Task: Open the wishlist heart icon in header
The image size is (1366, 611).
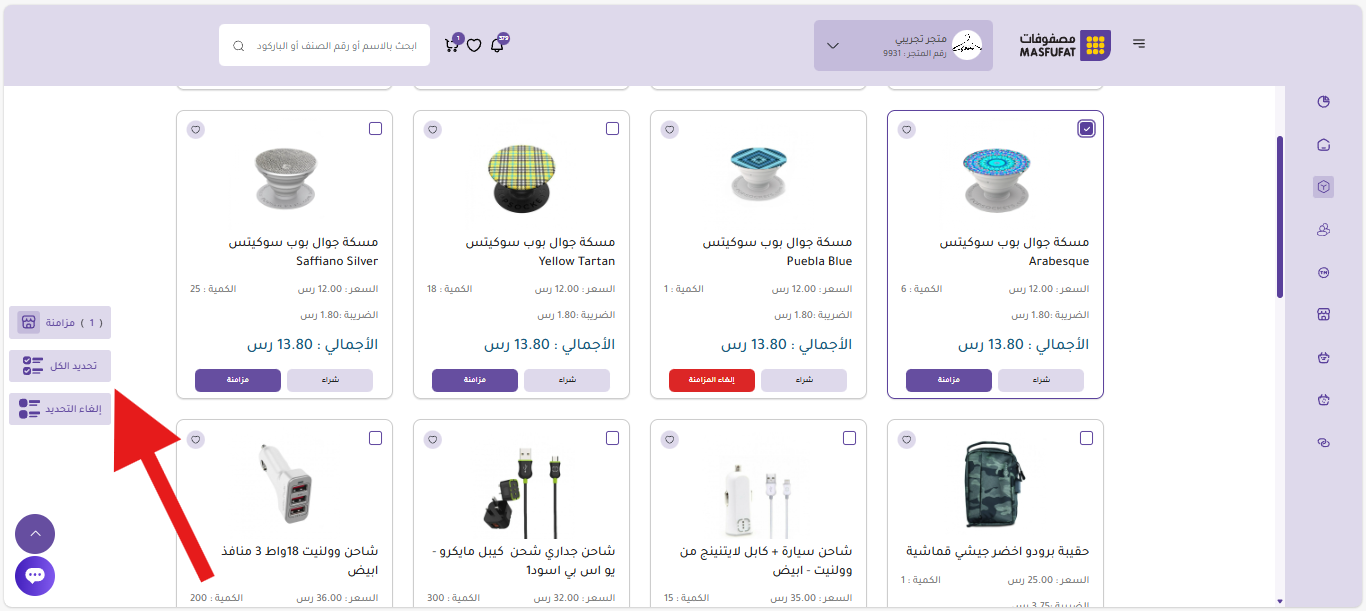Action: 474,45
